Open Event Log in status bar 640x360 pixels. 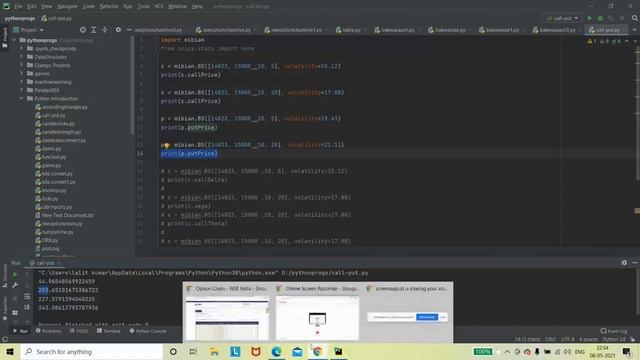coord(613,331)
